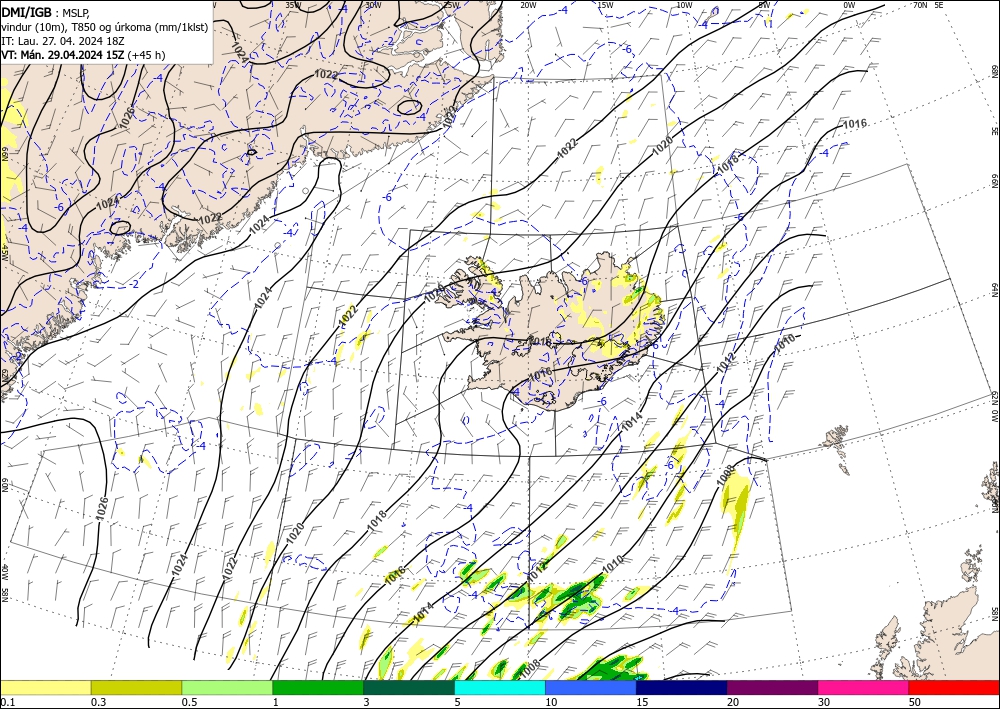Select the "15W" longitude label
The height and width of the screenshot is (709, 1000).
pos(605,5)
